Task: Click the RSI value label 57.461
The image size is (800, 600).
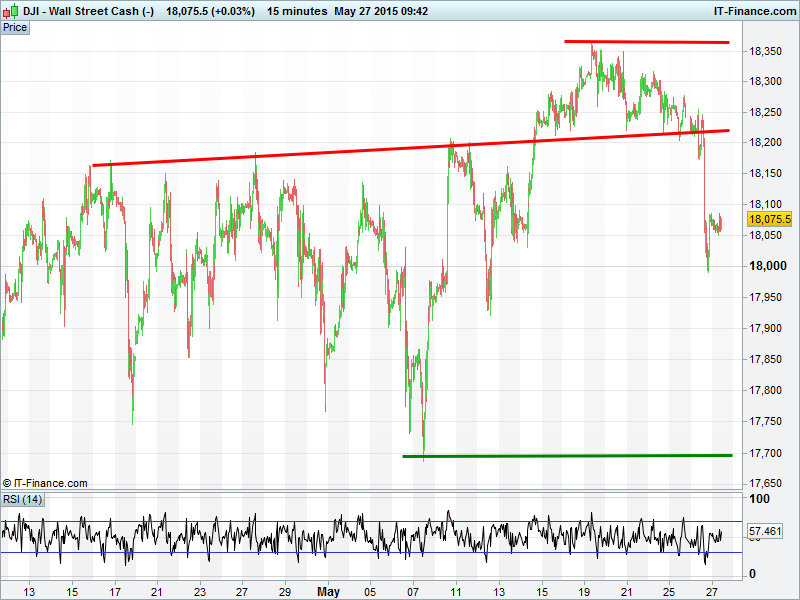Action: pyautogui.click(x=764, y=531)
